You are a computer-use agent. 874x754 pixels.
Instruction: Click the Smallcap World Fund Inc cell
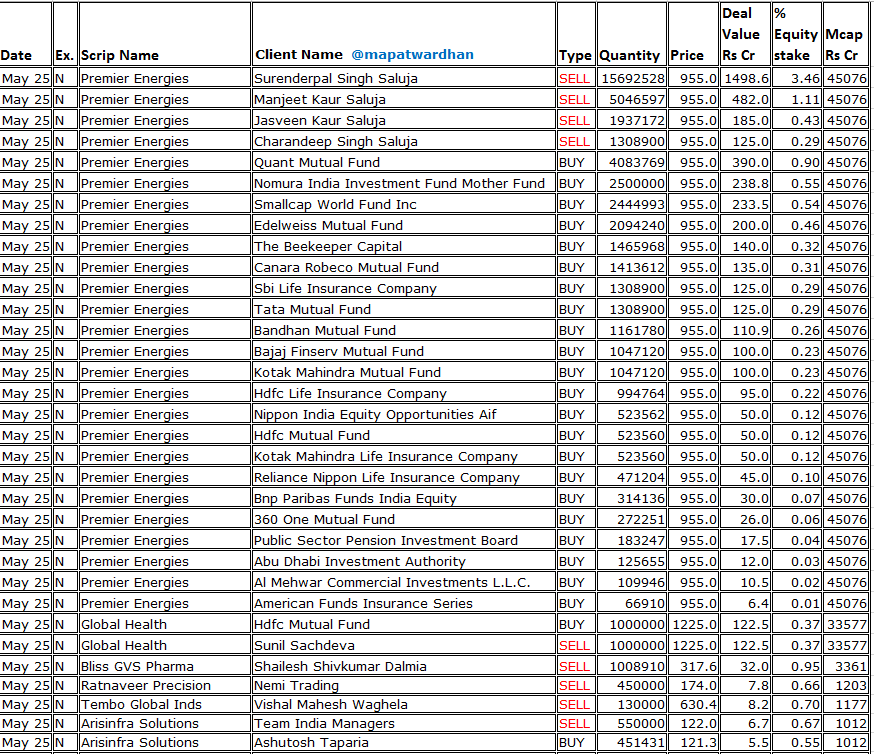pos(404,205)
